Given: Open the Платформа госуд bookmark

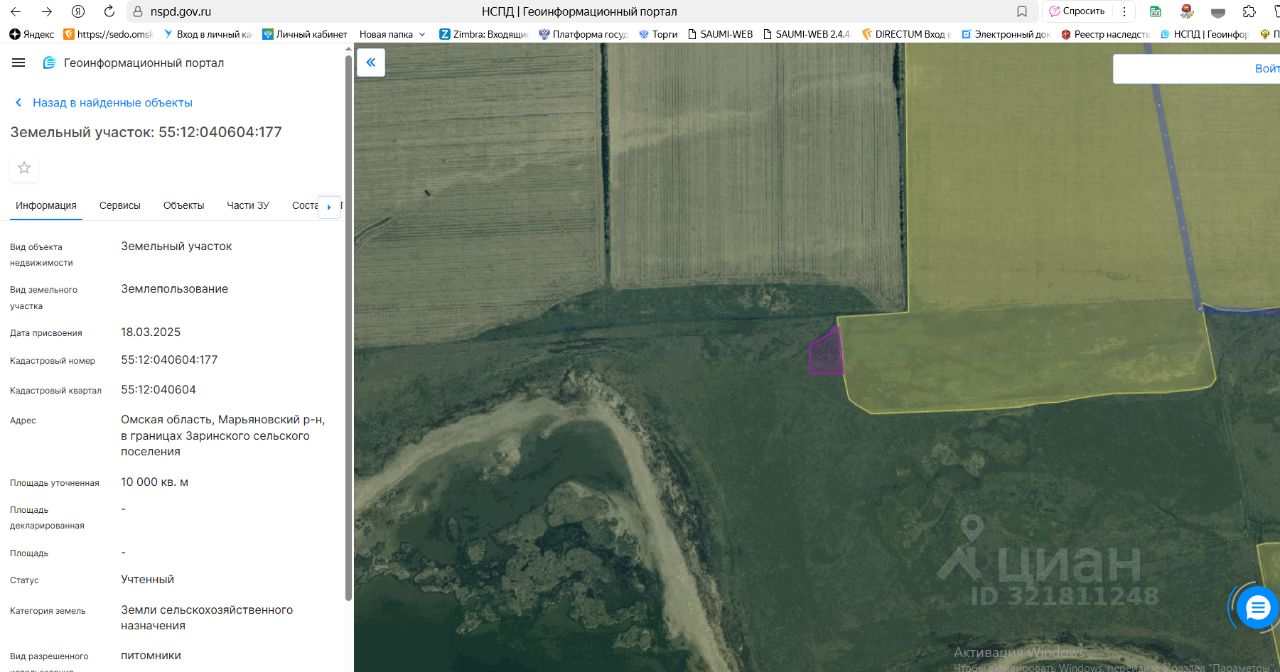Looking at the screenshot, I should click(583, 34).
